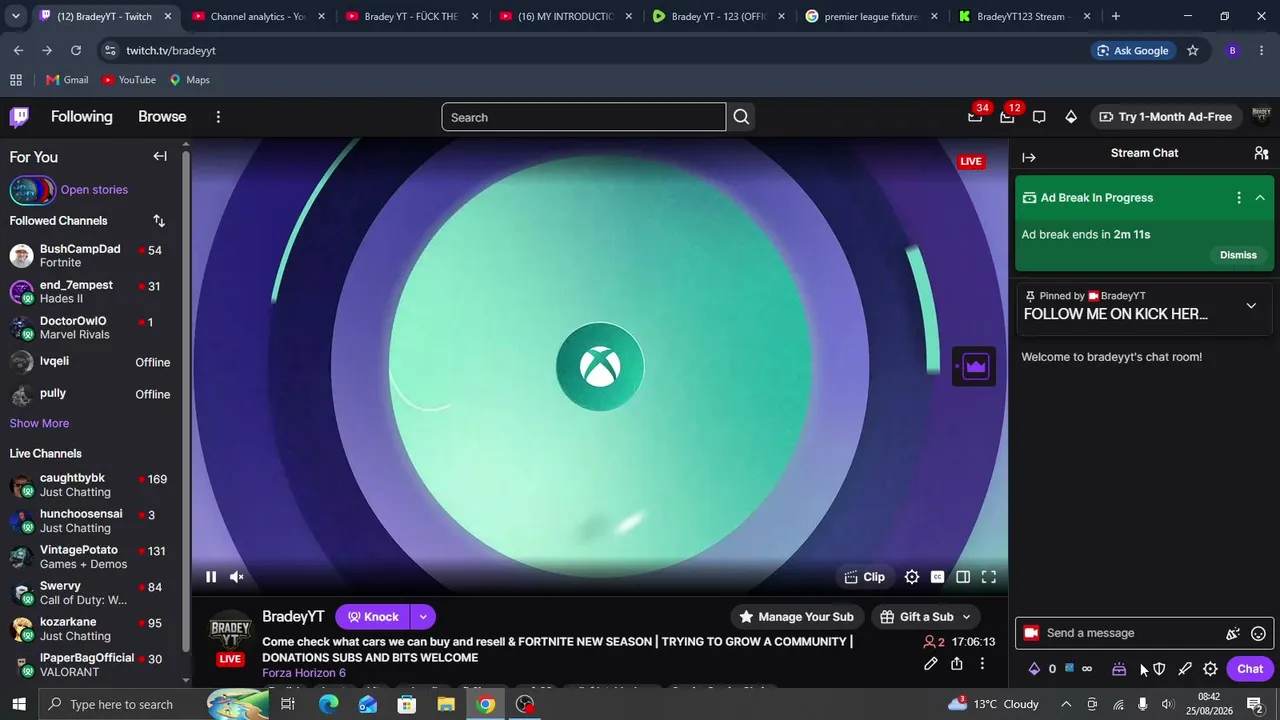
Task: Show hidden Windows tray icons chevron
Action: tap(1066, 705)
